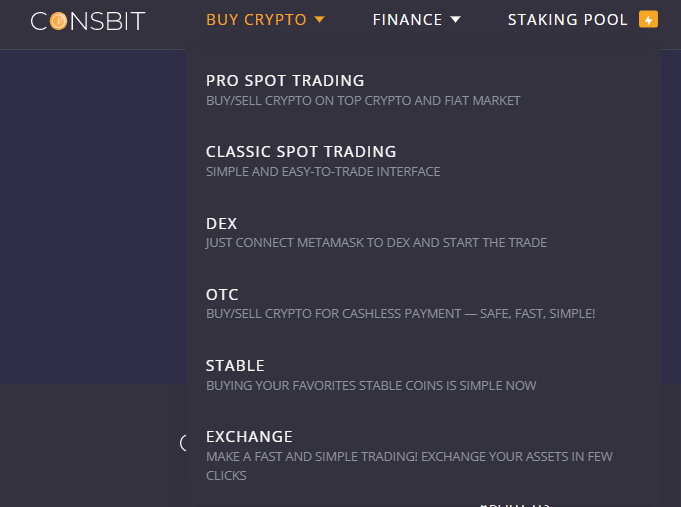Click 'Just connect MetaMask to DEX' description

click(x=376, y=242)
